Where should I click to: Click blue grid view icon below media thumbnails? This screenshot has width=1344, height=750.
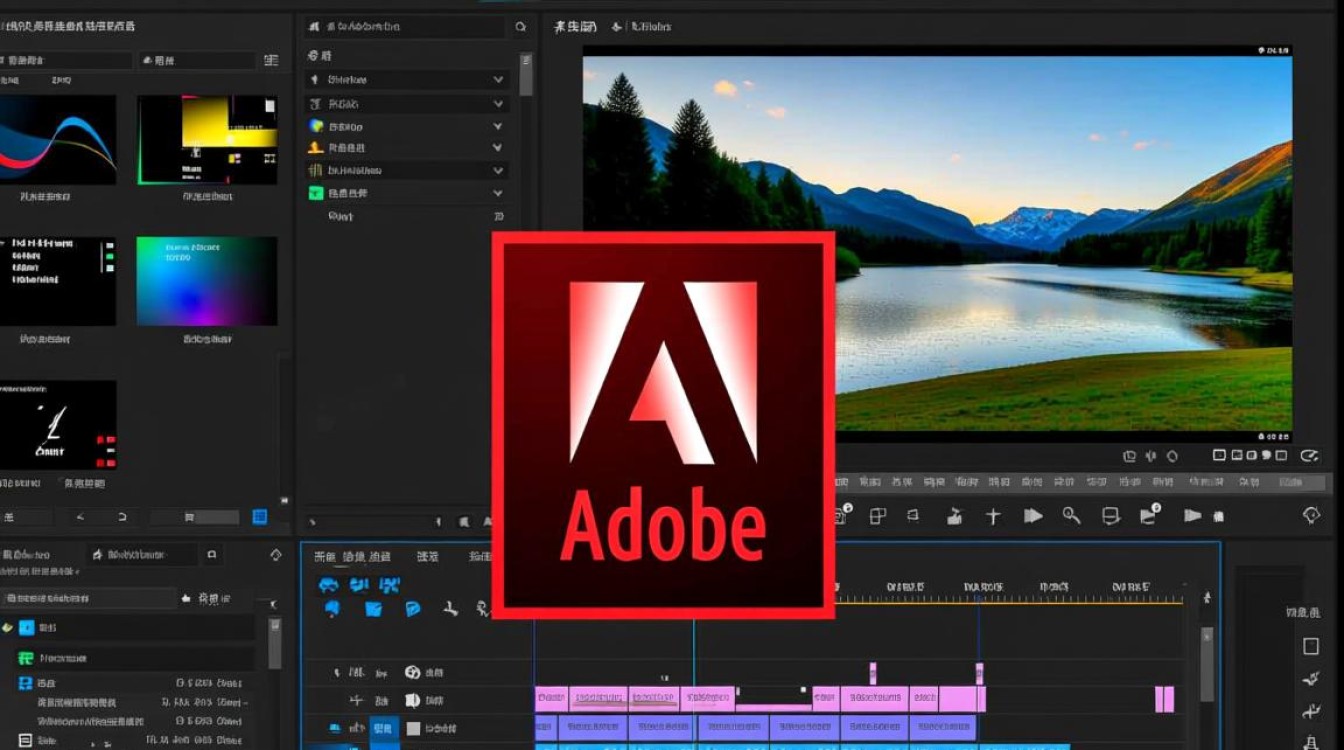pyautogui.click(x=260, y=517)
